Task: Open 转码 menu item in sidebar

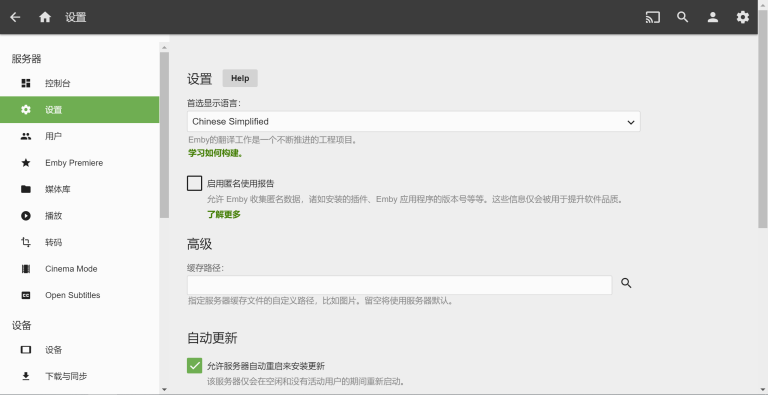Action: [x=79, y=242]
